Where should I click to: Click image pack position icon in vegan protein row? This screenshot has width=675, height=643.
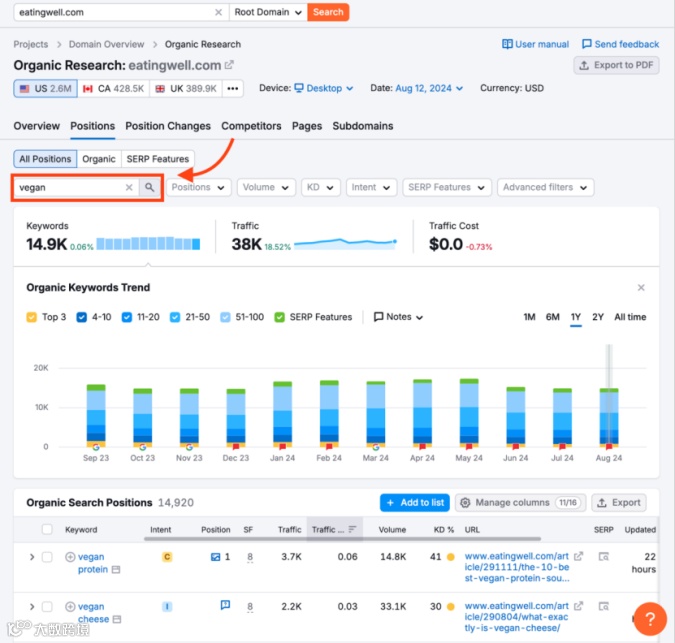click(x=215, y=557)
